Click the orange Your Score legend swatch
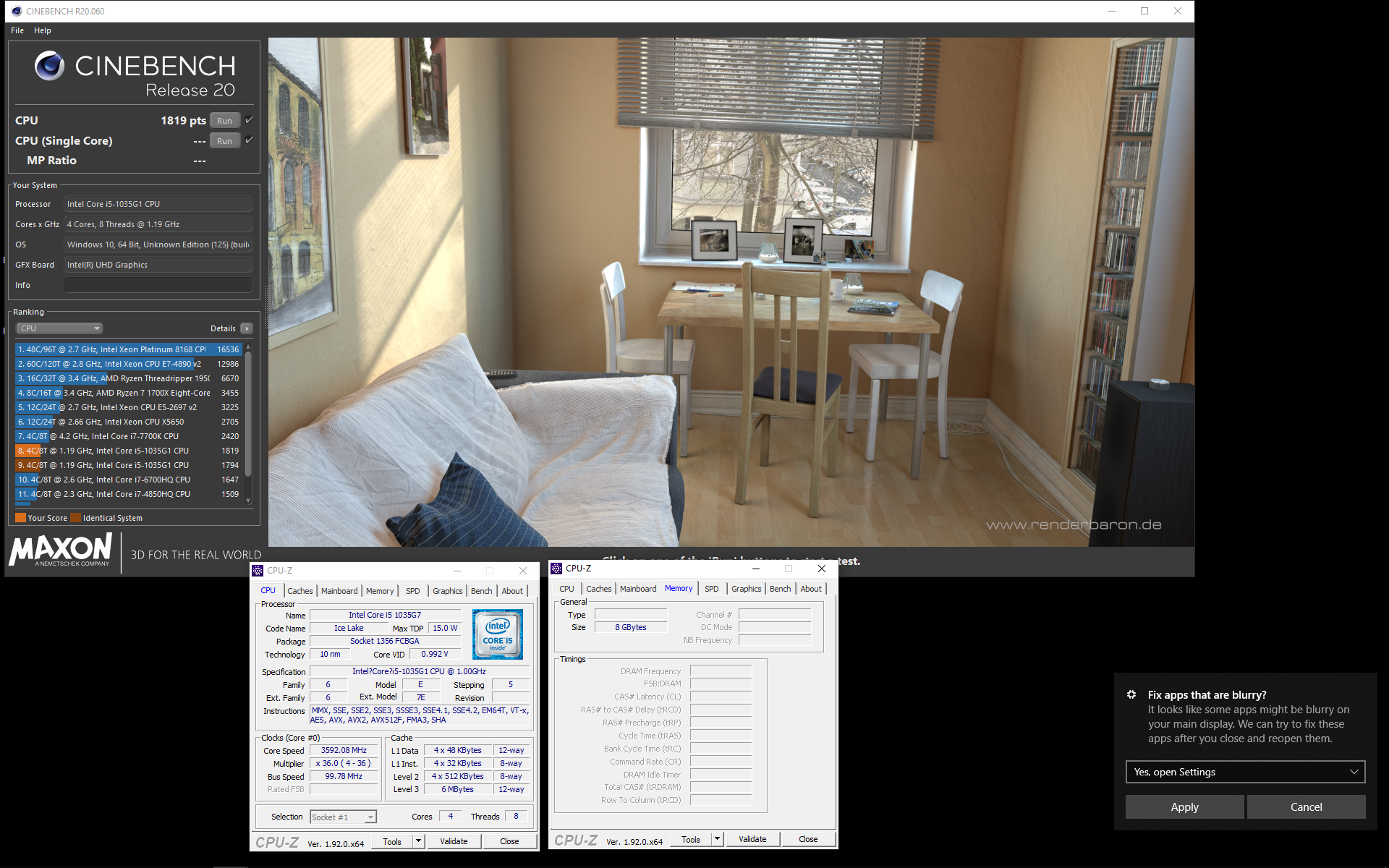This screenshot has width=1389, height=868. click(20, 518)
